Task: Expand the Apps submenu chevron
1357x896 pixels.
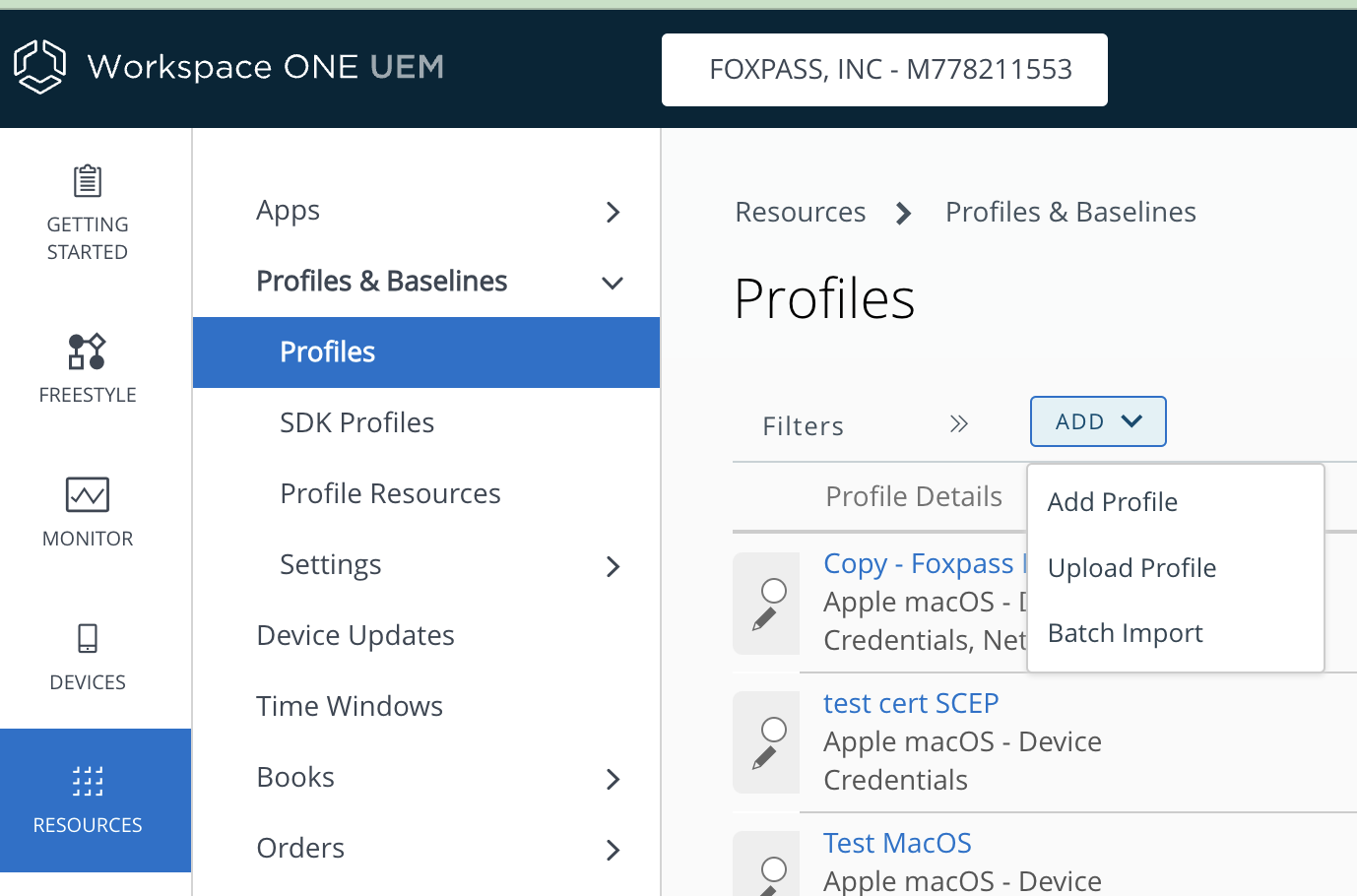Action: click(613, 212)
